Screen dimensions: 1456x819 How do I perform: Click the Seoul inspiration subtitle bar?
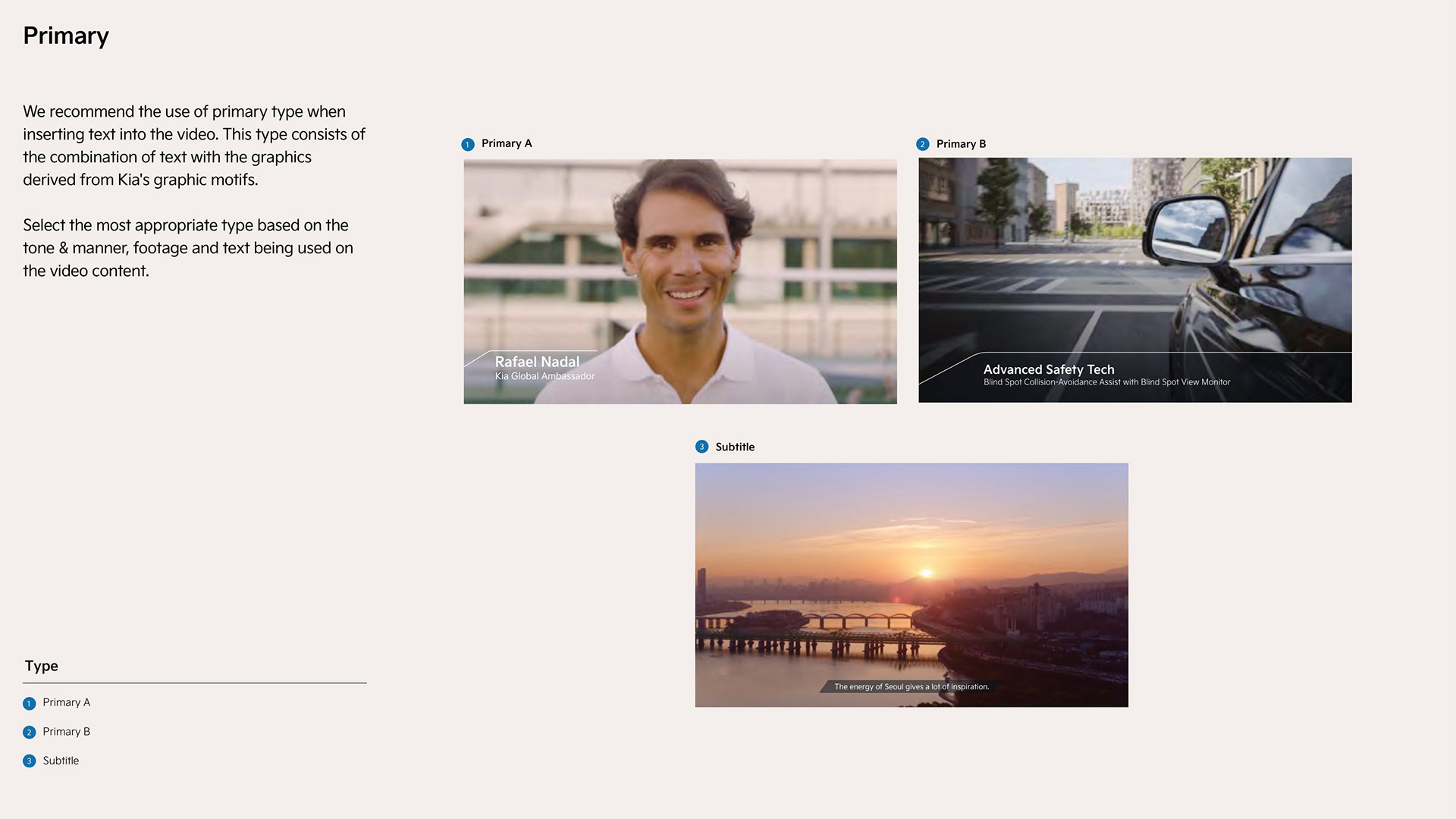tap(911, 686)
